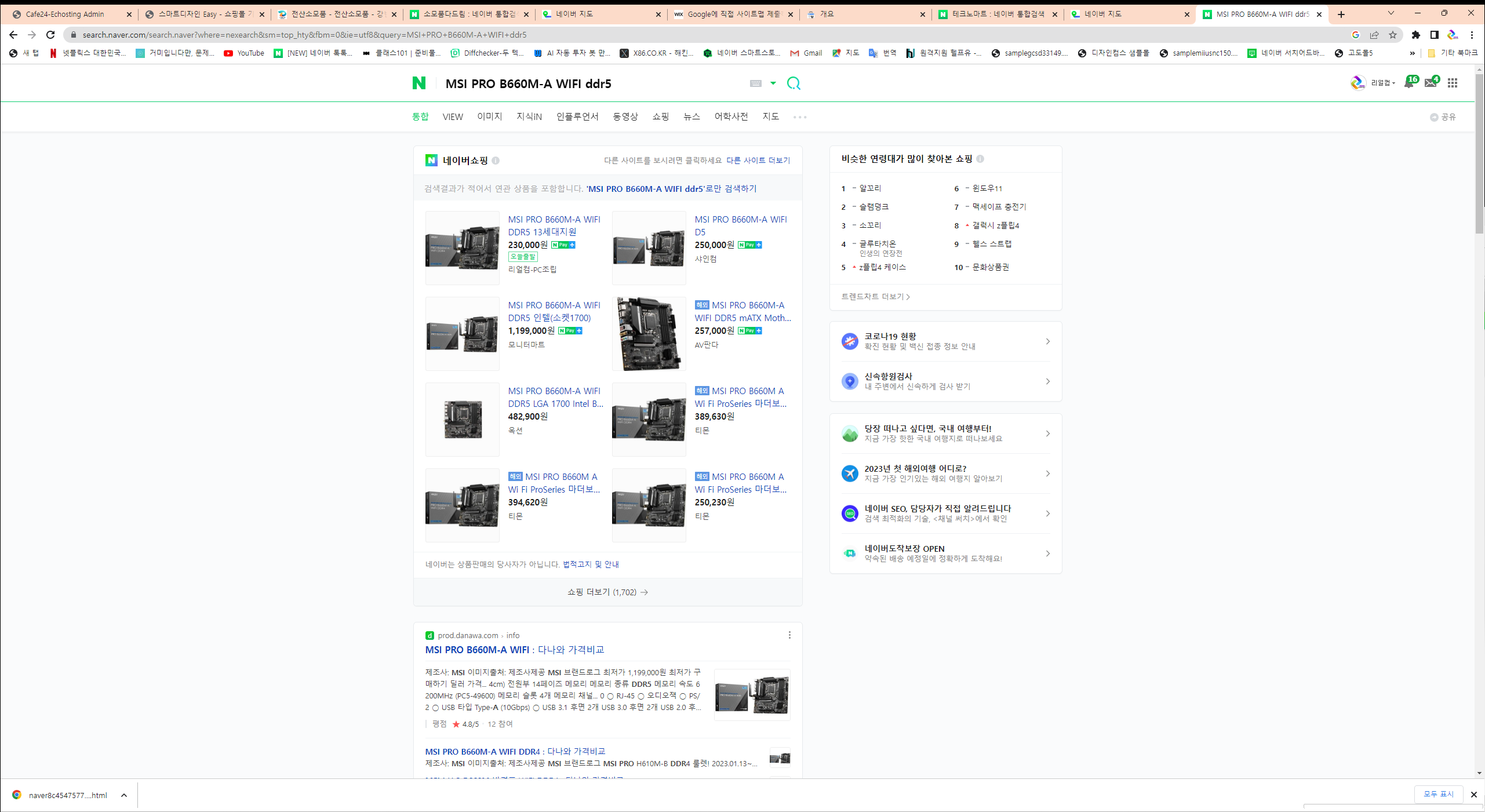Click the 네이버도착보장 delivery icon
The image size is (1485, 812).
[x=850, y=554]
